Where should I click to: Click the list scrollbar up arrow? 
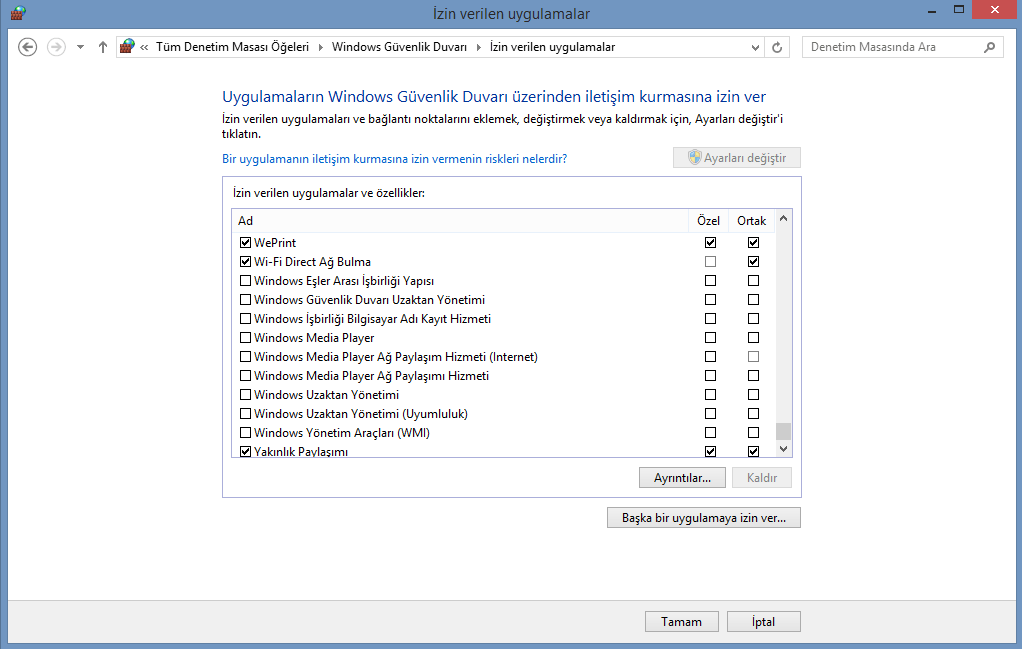click(x=783, y=219)
